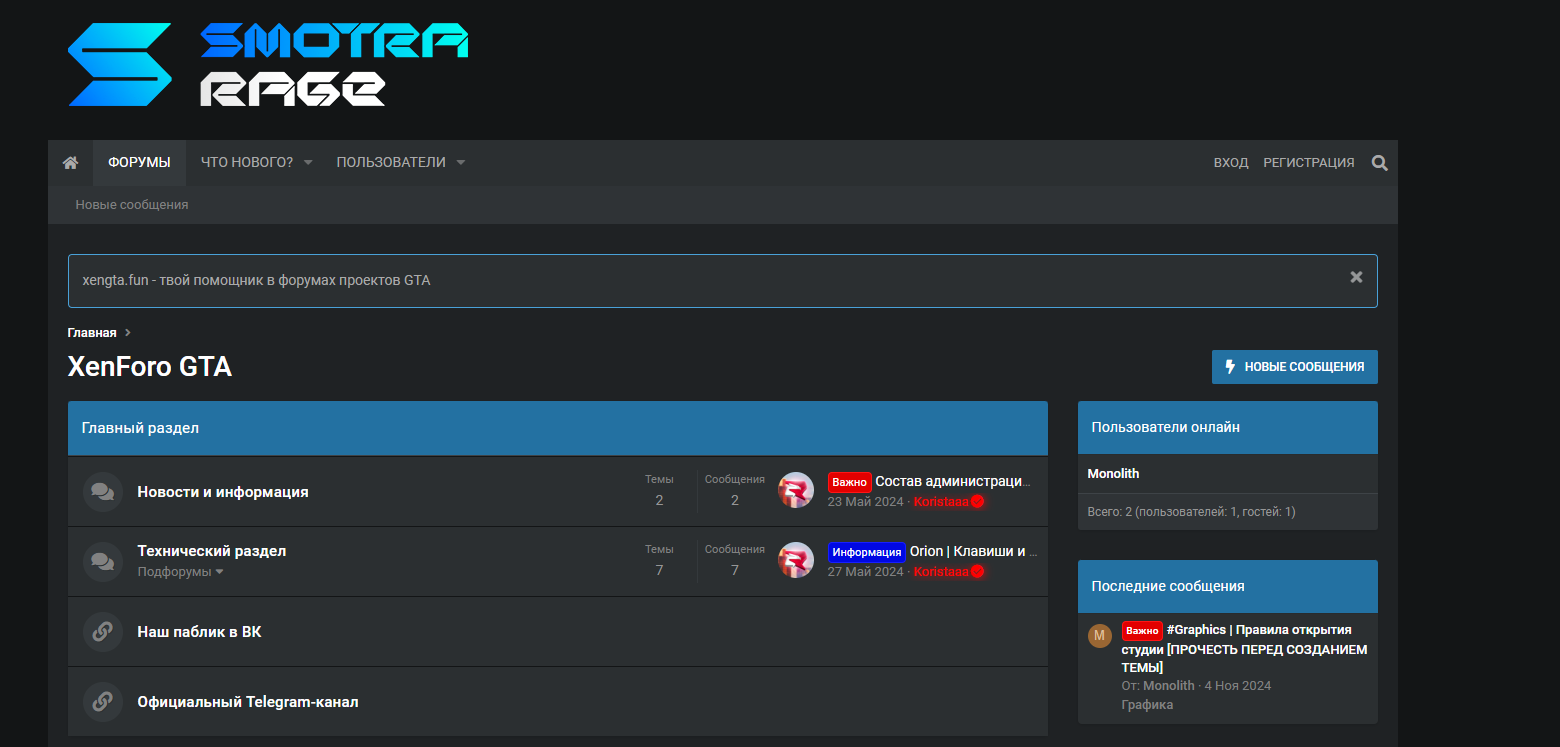Expand the Что нового? dropdown arrow

[x=308, y=163]
